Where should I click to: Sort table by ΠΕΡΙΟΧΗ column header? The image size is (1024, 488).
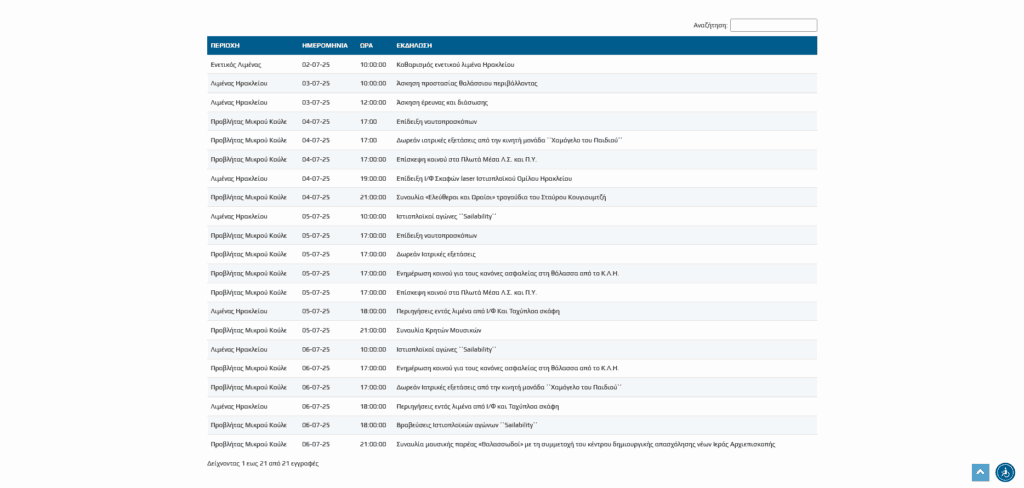(225, 45)
